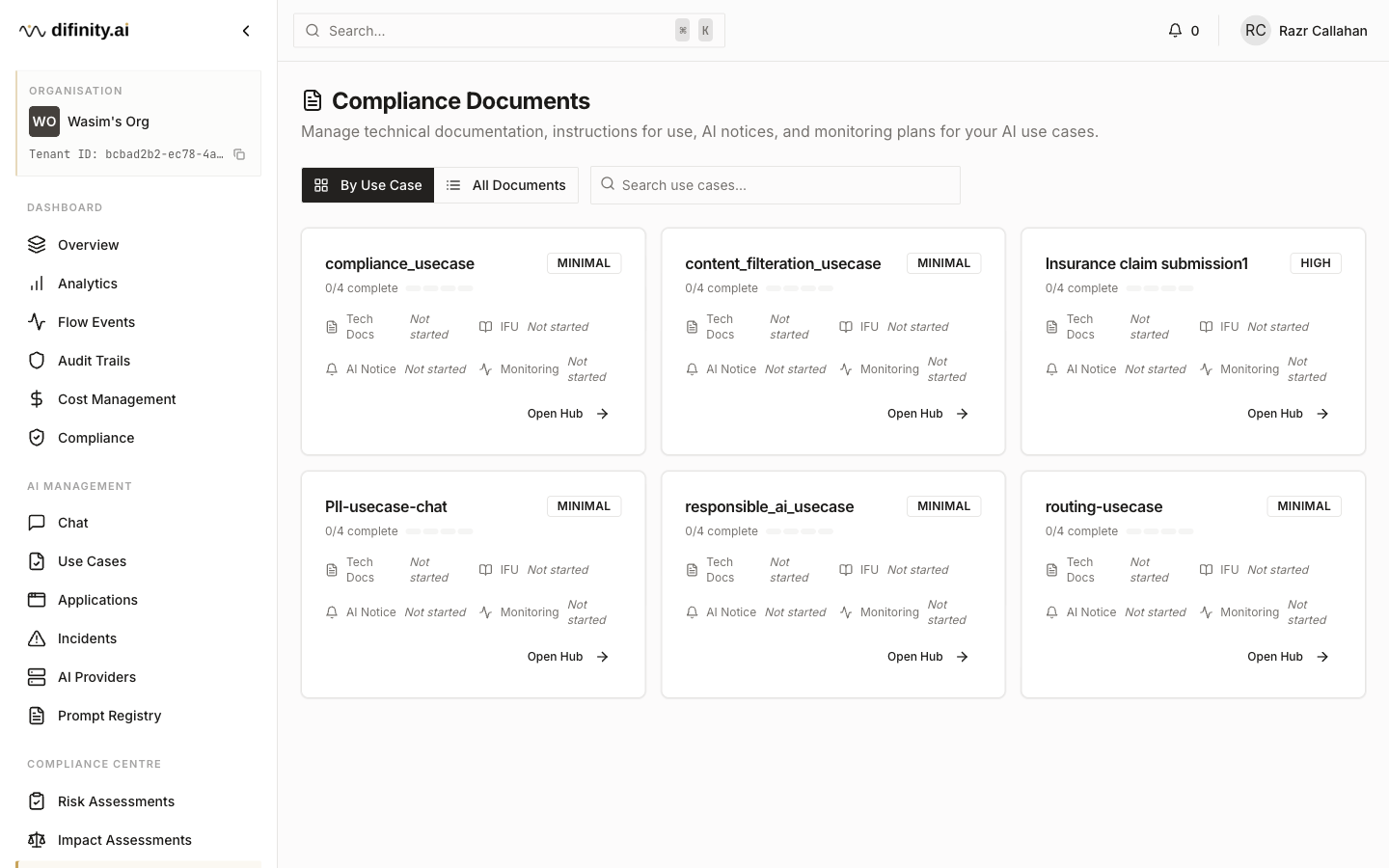Click the Analytics bar chart icon
Viewport: 1389px width, 868px height.
pos(37,284)
